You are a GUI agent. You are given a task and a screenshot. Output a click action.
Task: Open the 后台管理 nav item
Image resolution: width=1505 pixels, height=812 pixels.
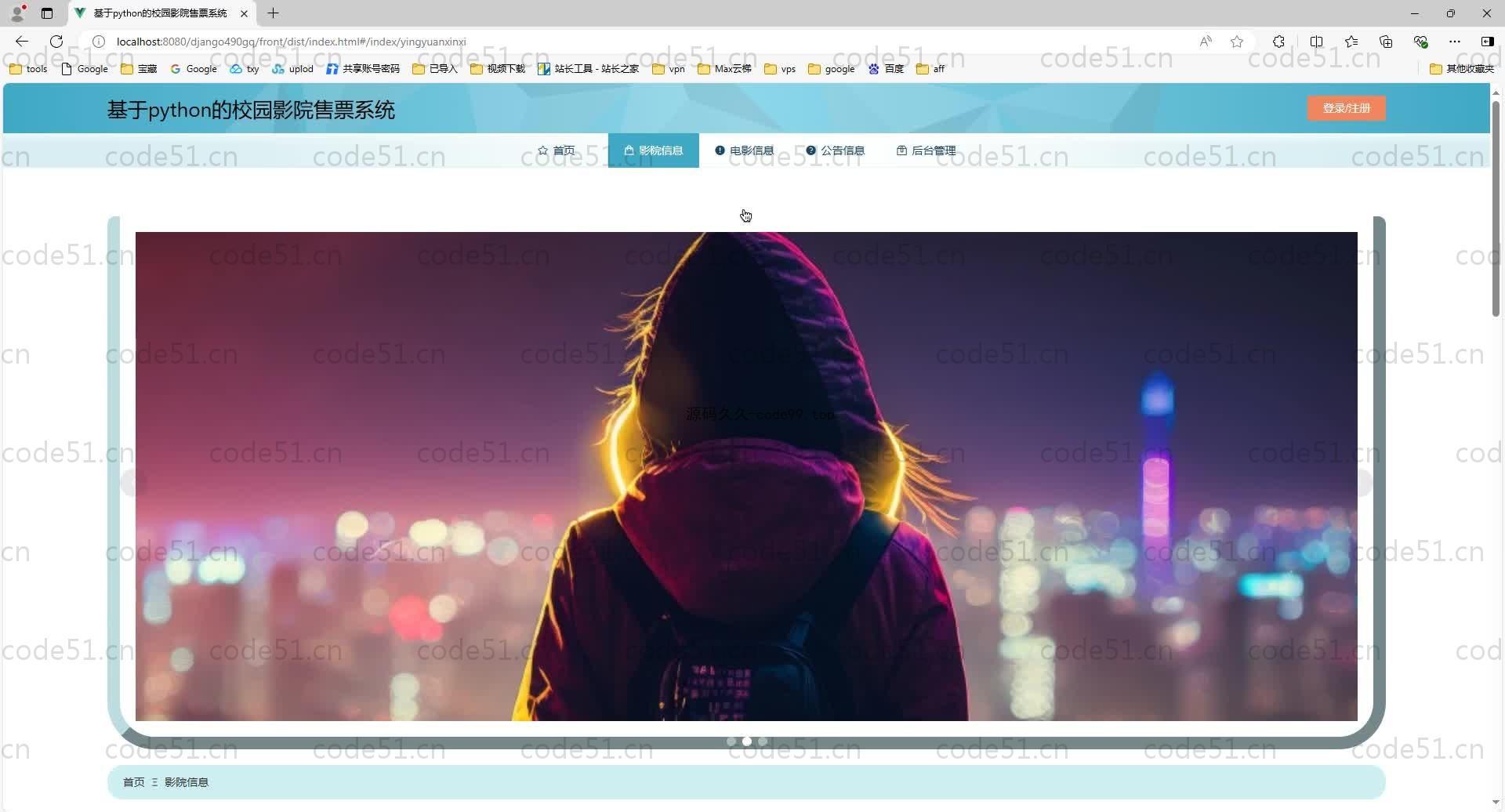click(927, 150)
